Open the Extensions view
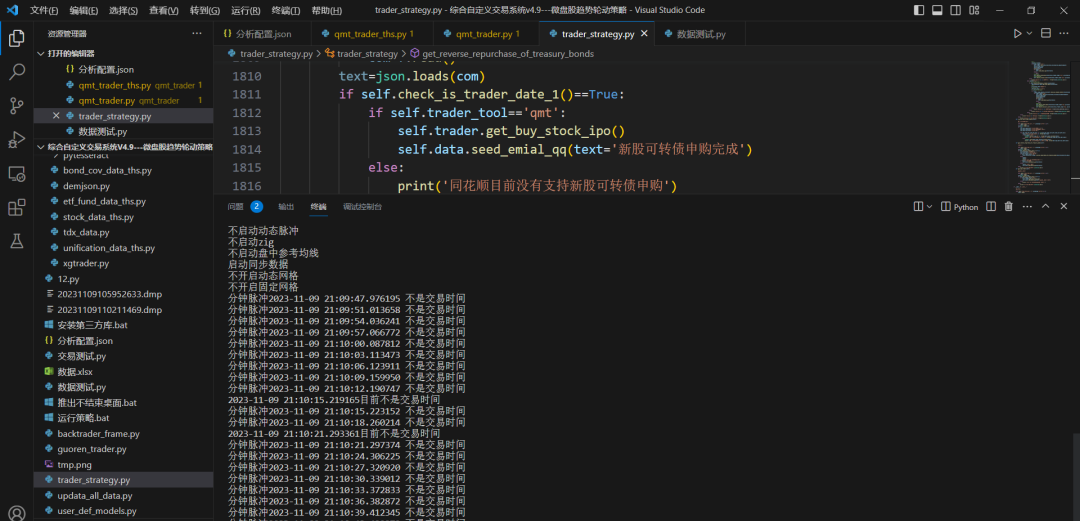The width and height of the screenshot is (1080, 521). 17,207
